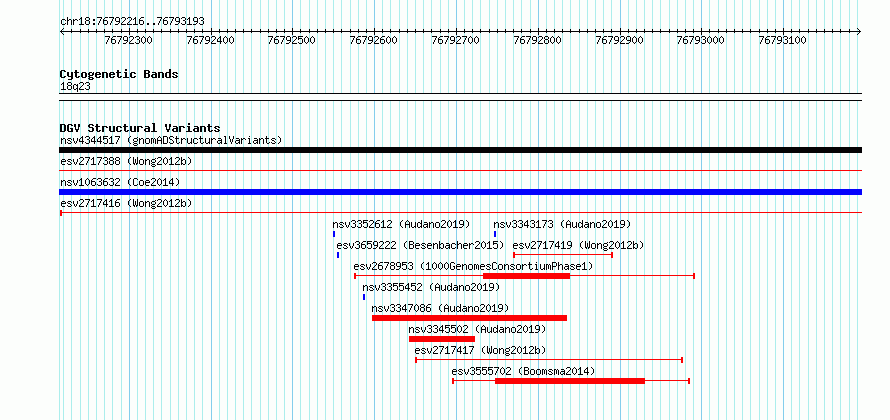The height and width of the screenshot is (420, 890).
Task: Select the 76793000 ruler coordinate
Action: coord(701,41)
